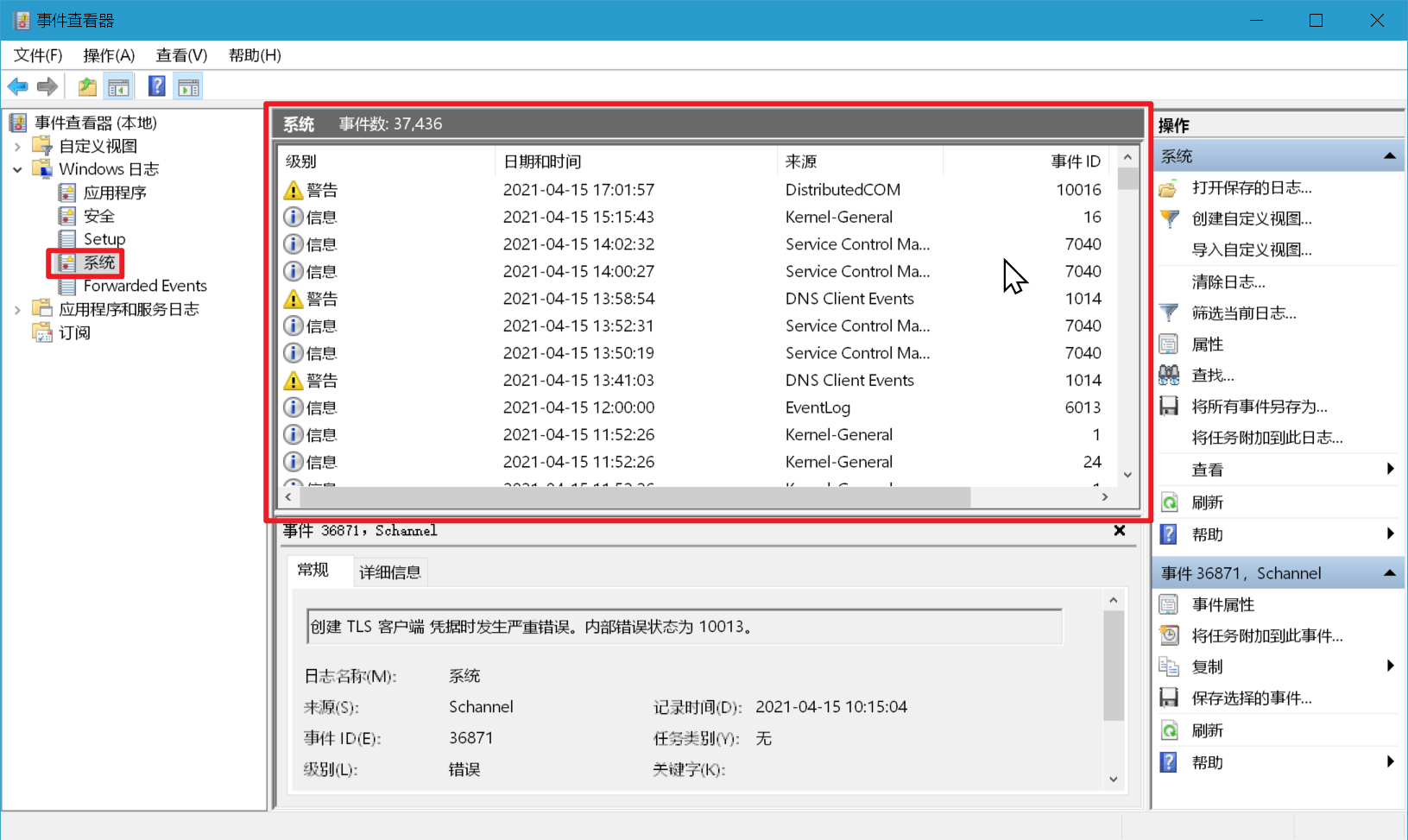1408x840 pixels.
Task: Collapse the Windows 日志 tree node
Action: 19,169
